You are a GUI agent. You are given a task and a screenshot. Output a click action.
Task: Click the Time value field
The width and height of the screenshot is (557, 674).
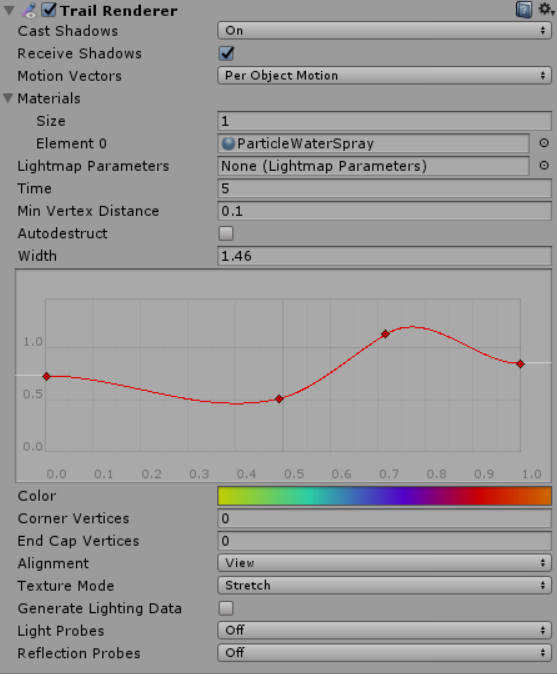pos(384,188)
